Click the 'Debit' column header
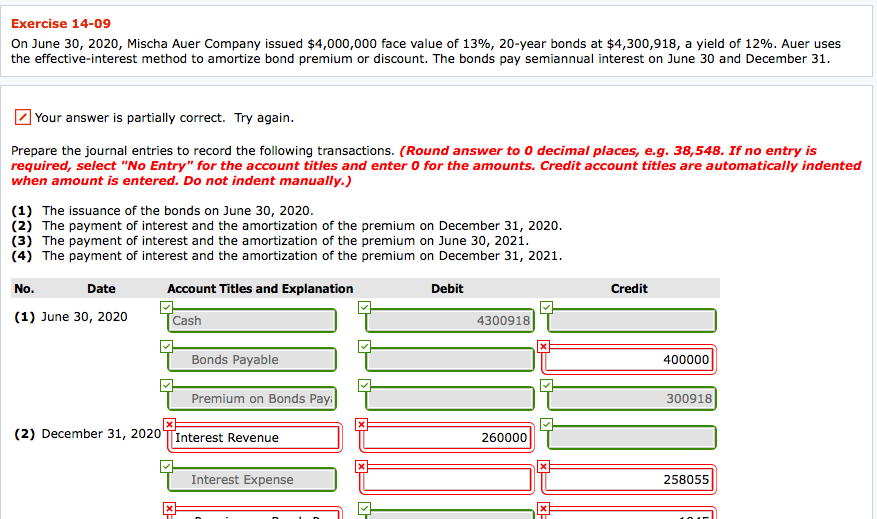This screenshot has height=519, width=877. [447, 289]
